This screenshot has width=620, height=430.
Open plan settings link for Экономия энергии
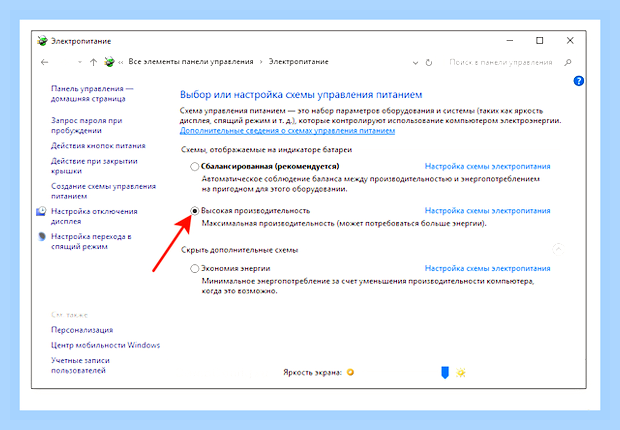click(488, 268)
